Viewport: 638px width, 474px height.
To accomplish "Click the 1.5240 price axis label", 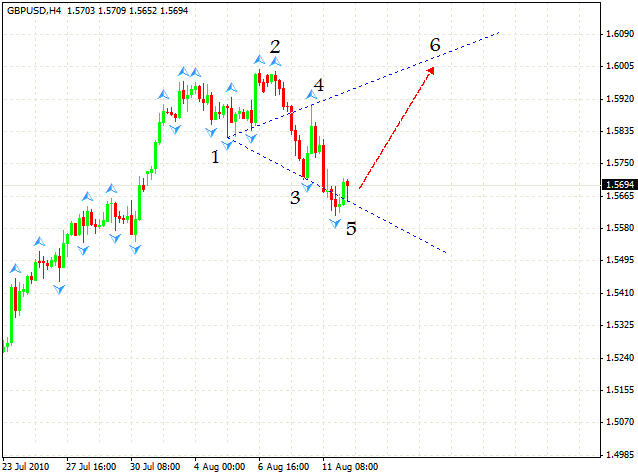I will [620, 357].
